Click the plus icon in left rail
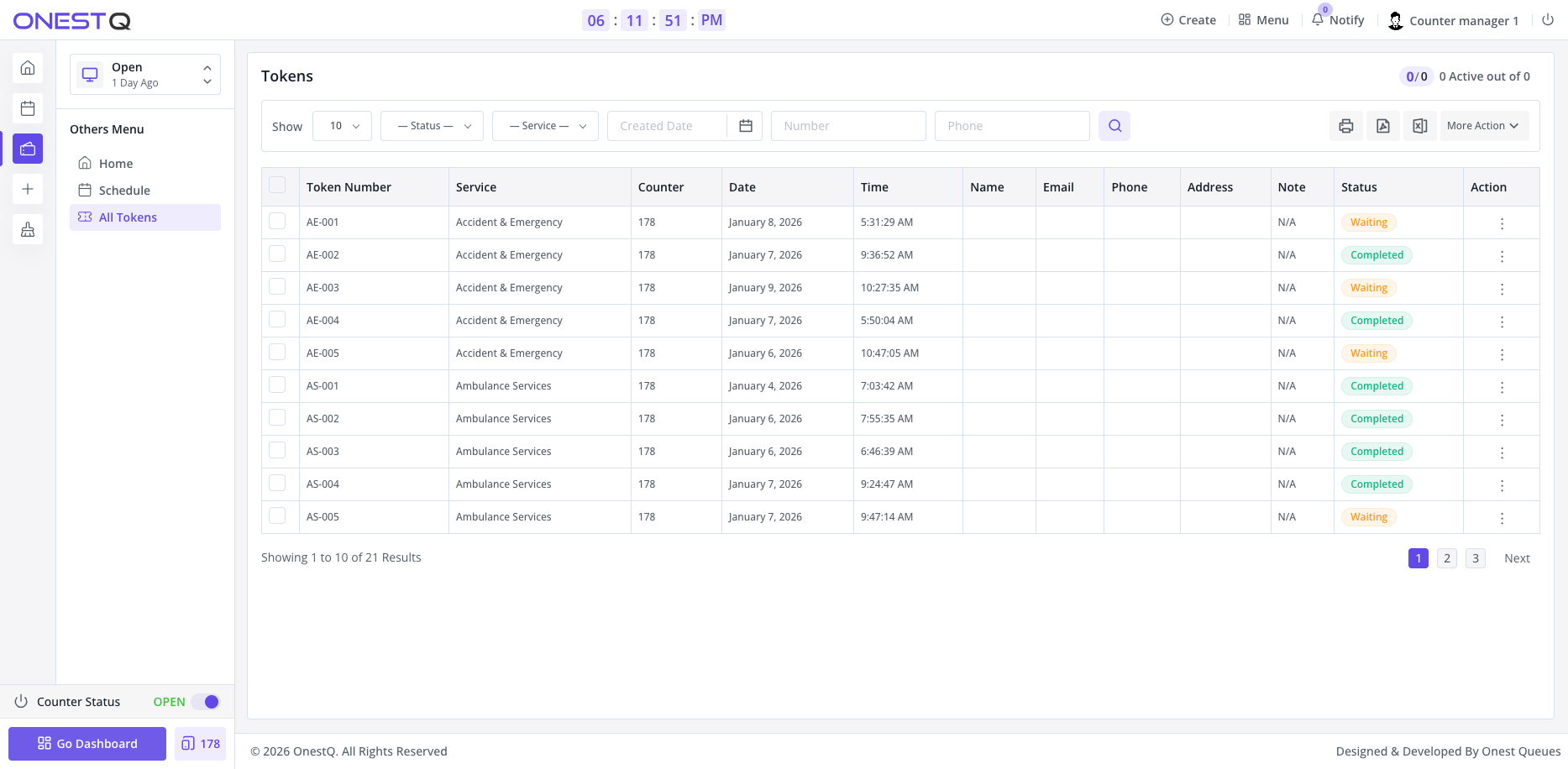This screenshot has width=1568, height=769. (28, 189)
